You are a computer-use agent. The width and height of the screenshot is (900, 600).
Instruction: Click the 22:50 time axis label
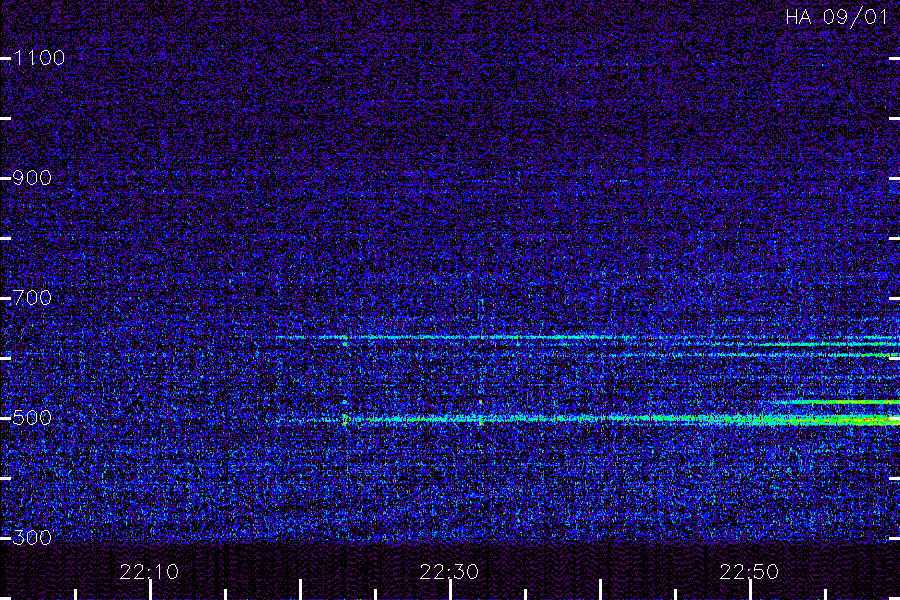(x=750, y=572)
